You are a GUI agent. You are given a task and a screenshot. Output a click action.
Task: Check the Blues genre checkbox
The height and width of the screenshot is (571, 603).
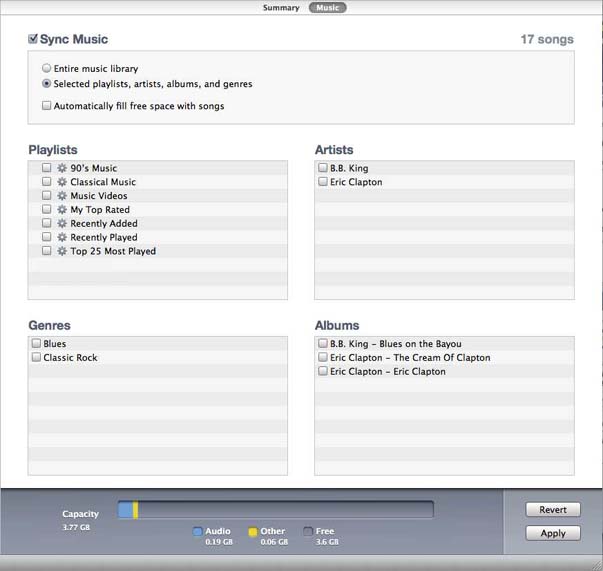pos(36,343)
